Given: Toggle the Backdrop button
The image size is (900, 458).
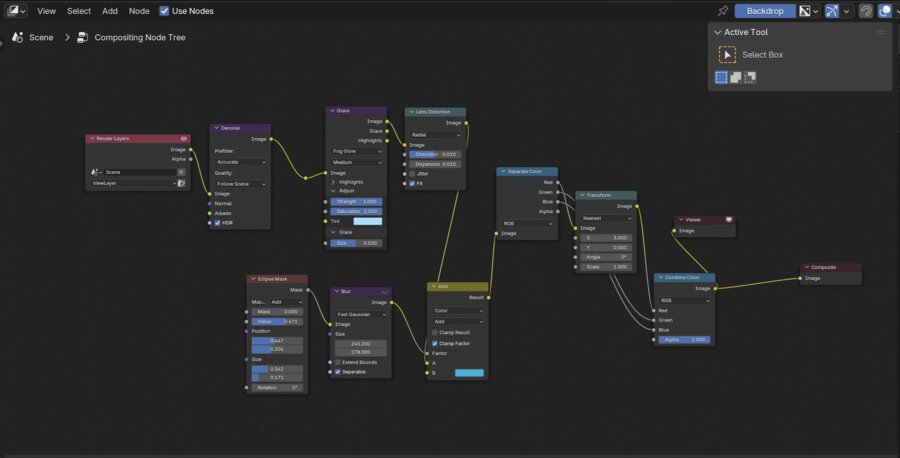Looking at the screenshot, I should (x=765, y=11).
